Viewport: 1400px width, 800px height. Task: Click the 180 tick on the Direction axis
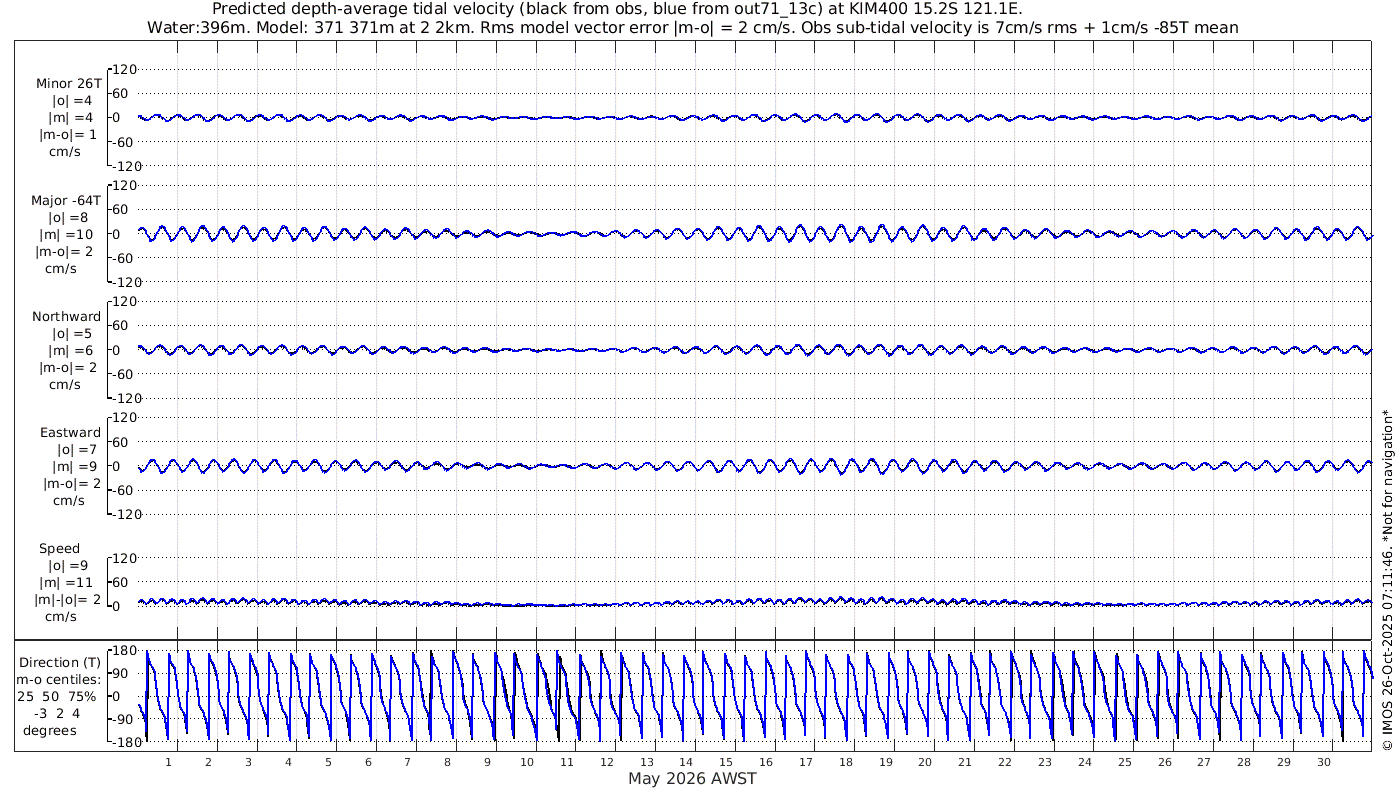click(x=122, y=652)
